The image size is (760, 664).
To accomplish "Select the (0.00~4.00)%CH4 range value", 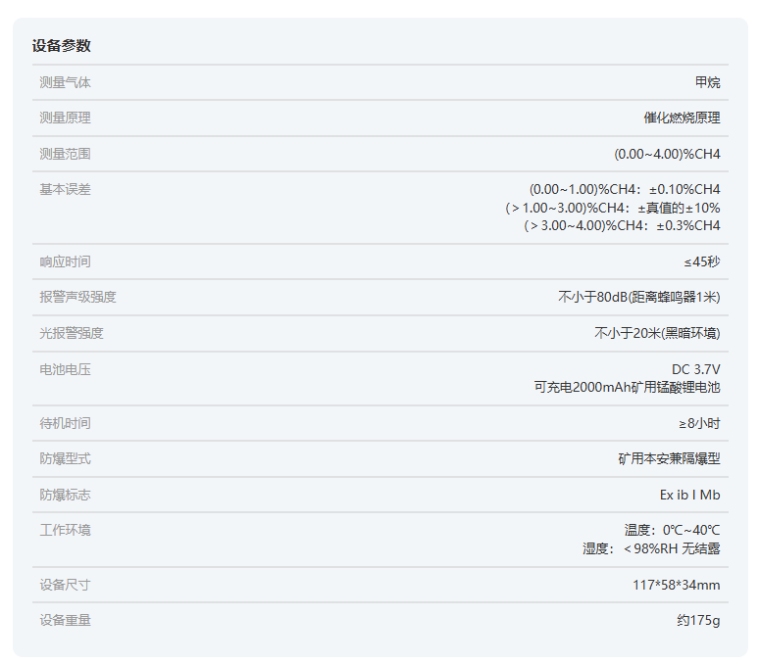I will (x=667, y=154).
